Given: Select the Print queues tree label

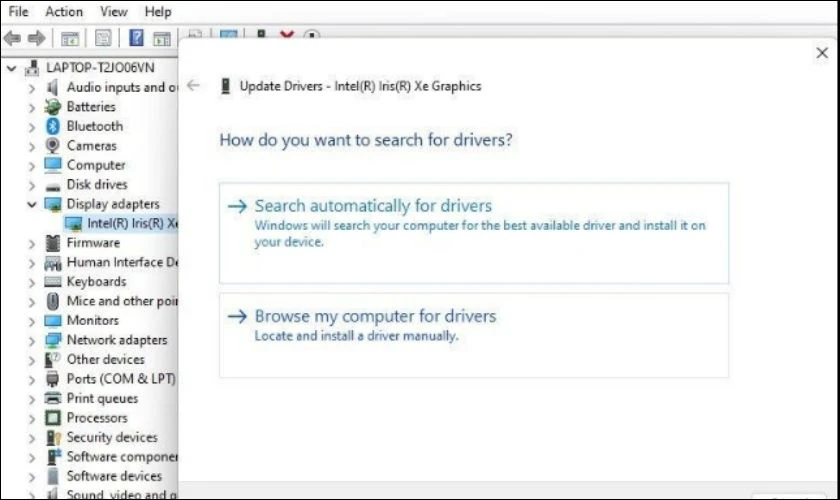Looking at the screenshot, I should (x=102, y=398).
